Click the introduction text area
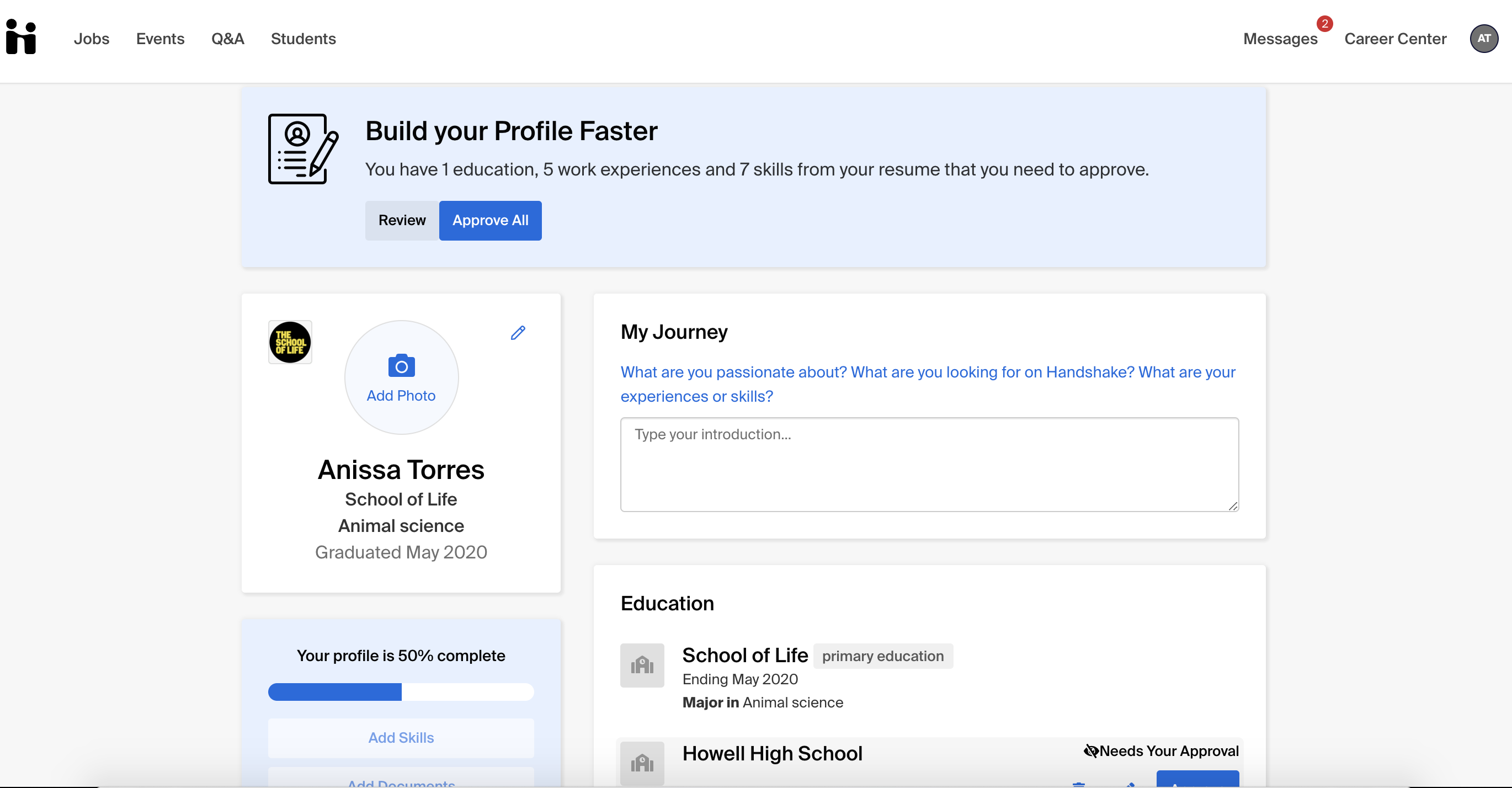Screen dimensions: 1512x788 929,464
